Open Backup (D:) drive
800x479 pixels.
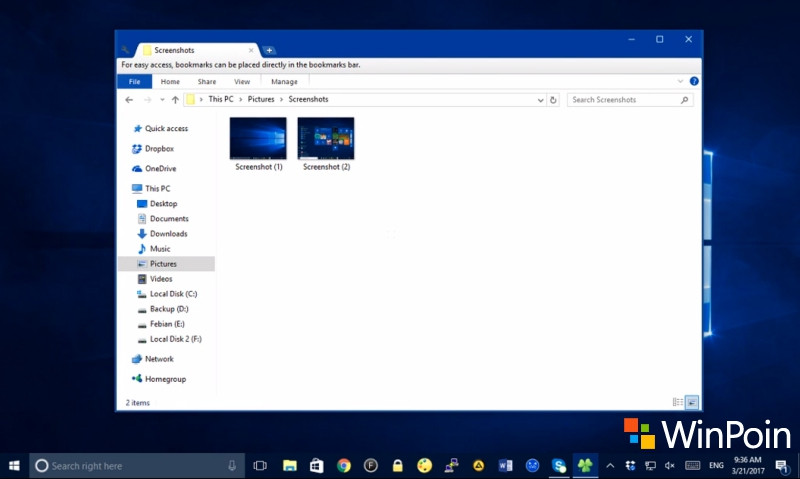tap(163, 309)
